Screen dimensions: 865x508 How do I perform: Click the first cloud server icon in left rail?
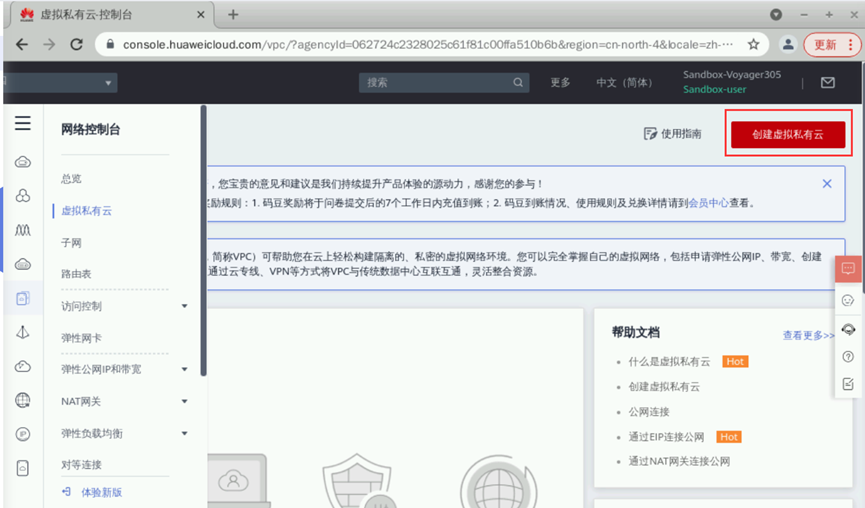point(23,162)
